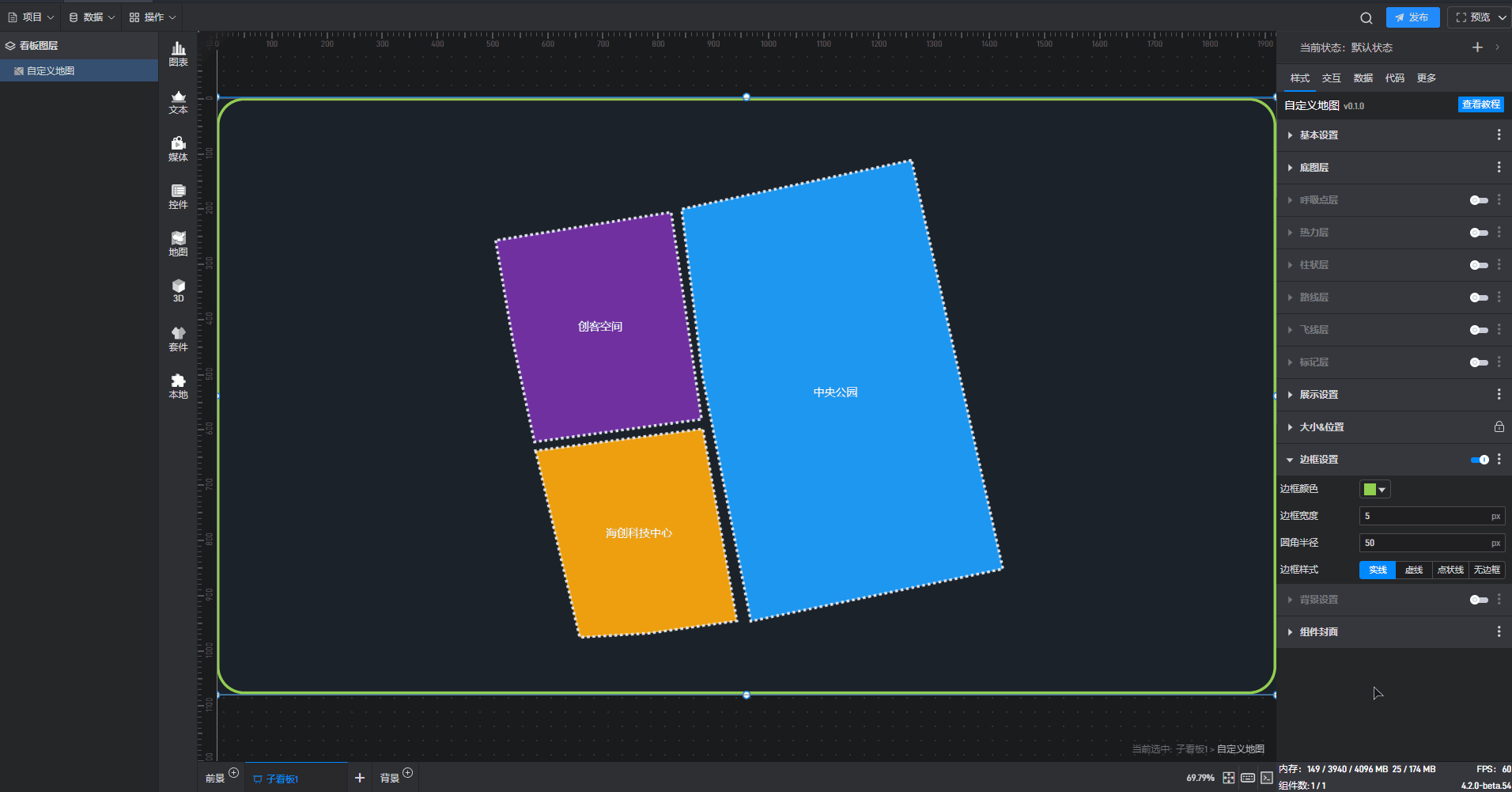This screenshot has width=1512, height=792.
Task: Open the 项目 dropdown menu
Action: tap(31, 17)
